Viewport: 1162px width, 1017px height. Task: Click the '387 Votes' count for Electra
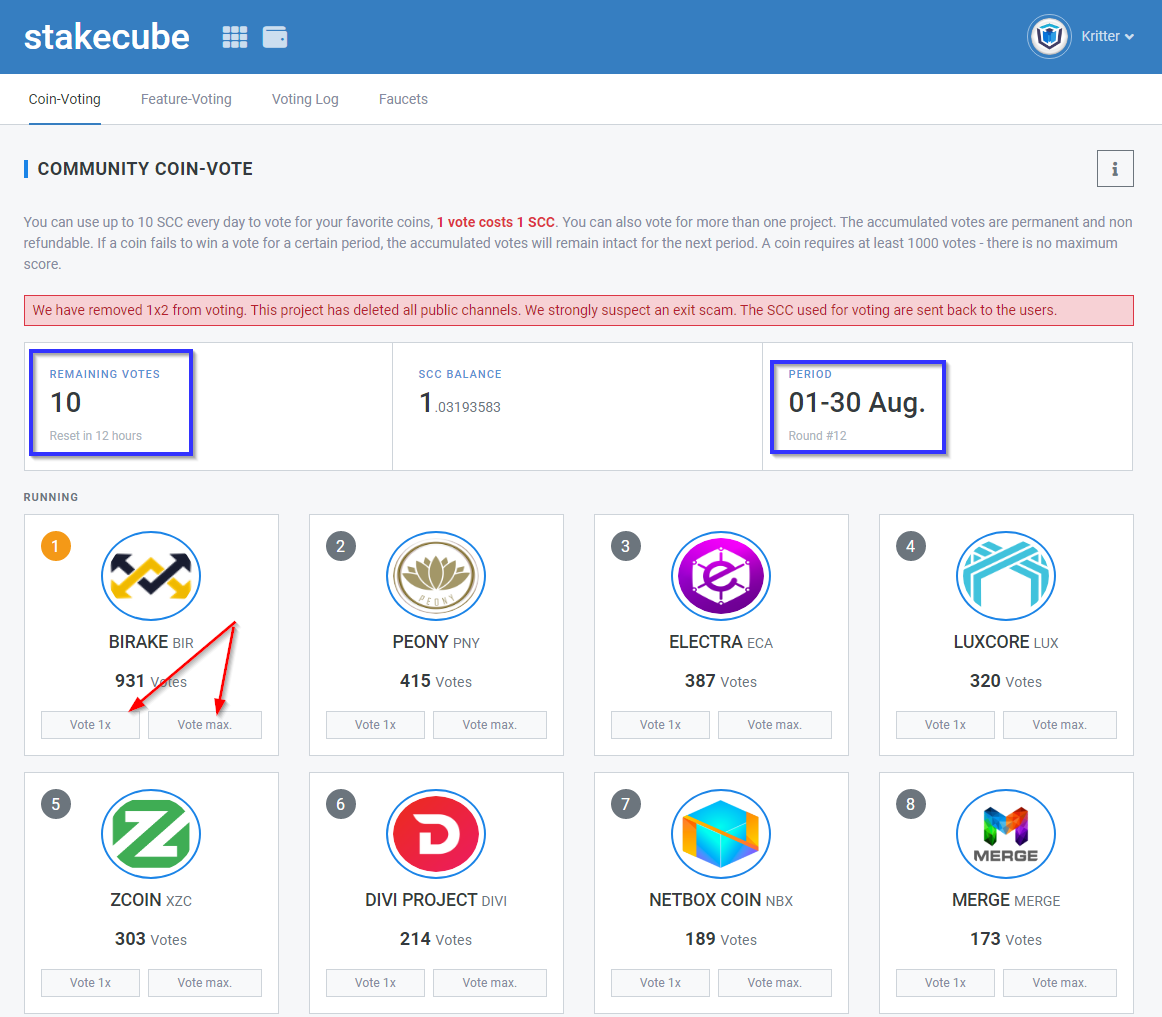(x=721, y=681)
